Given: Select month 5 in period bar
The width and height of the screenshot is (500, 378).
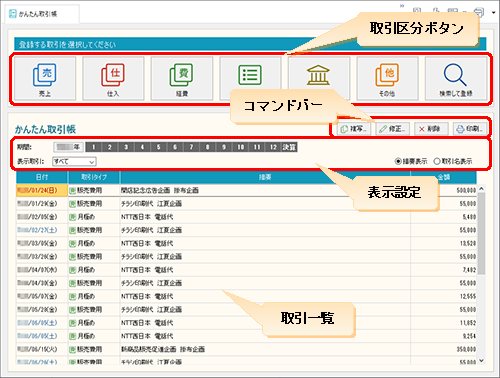Looking at the screenshot, I should click(x=159, y=147).
